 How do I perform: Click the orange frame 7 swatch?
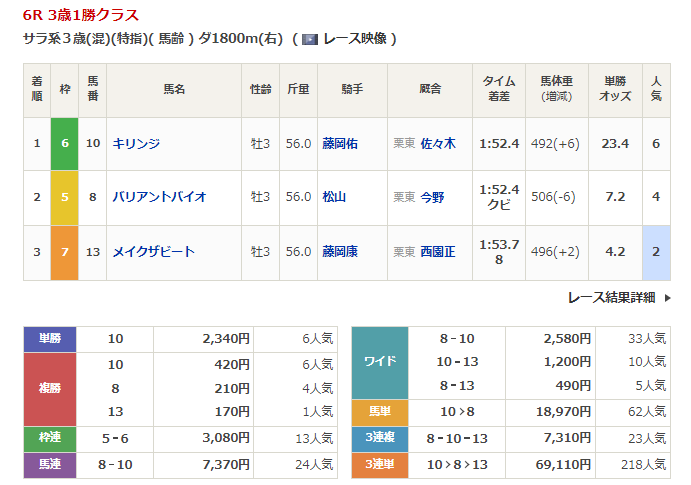65,252
